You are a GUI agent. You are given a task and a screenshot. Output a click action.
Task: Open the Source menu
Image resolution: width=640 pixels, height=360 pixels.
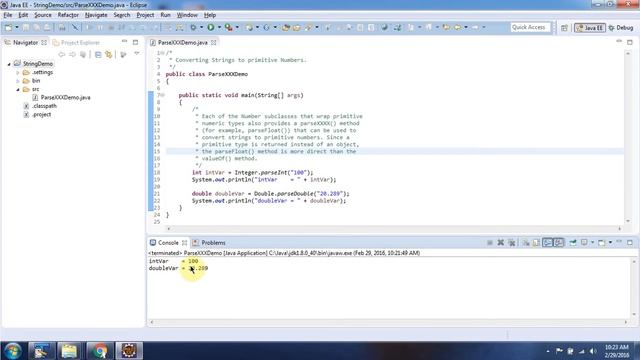42,15
